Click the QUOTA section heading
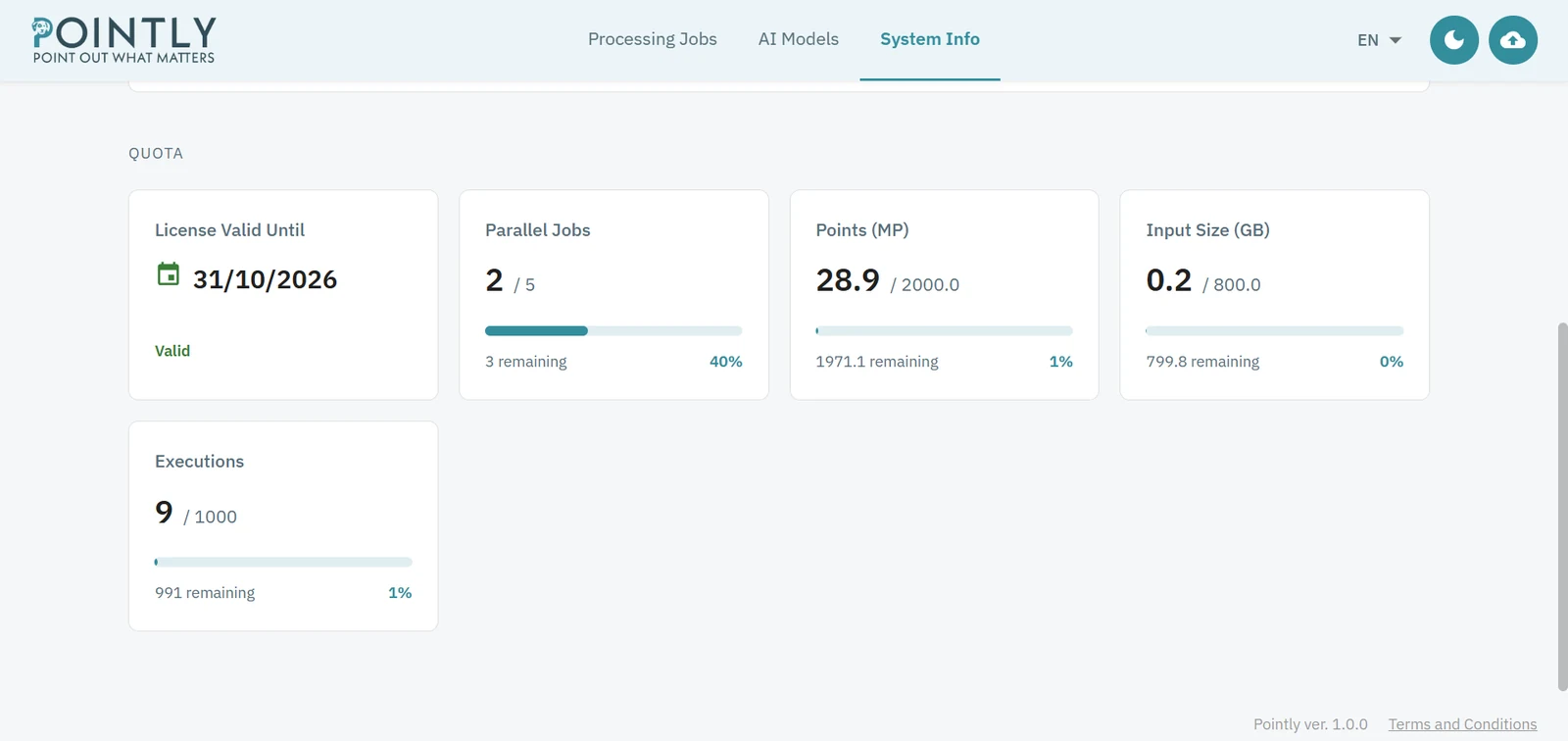1568x741 pixels. click(x=156, y=153)
